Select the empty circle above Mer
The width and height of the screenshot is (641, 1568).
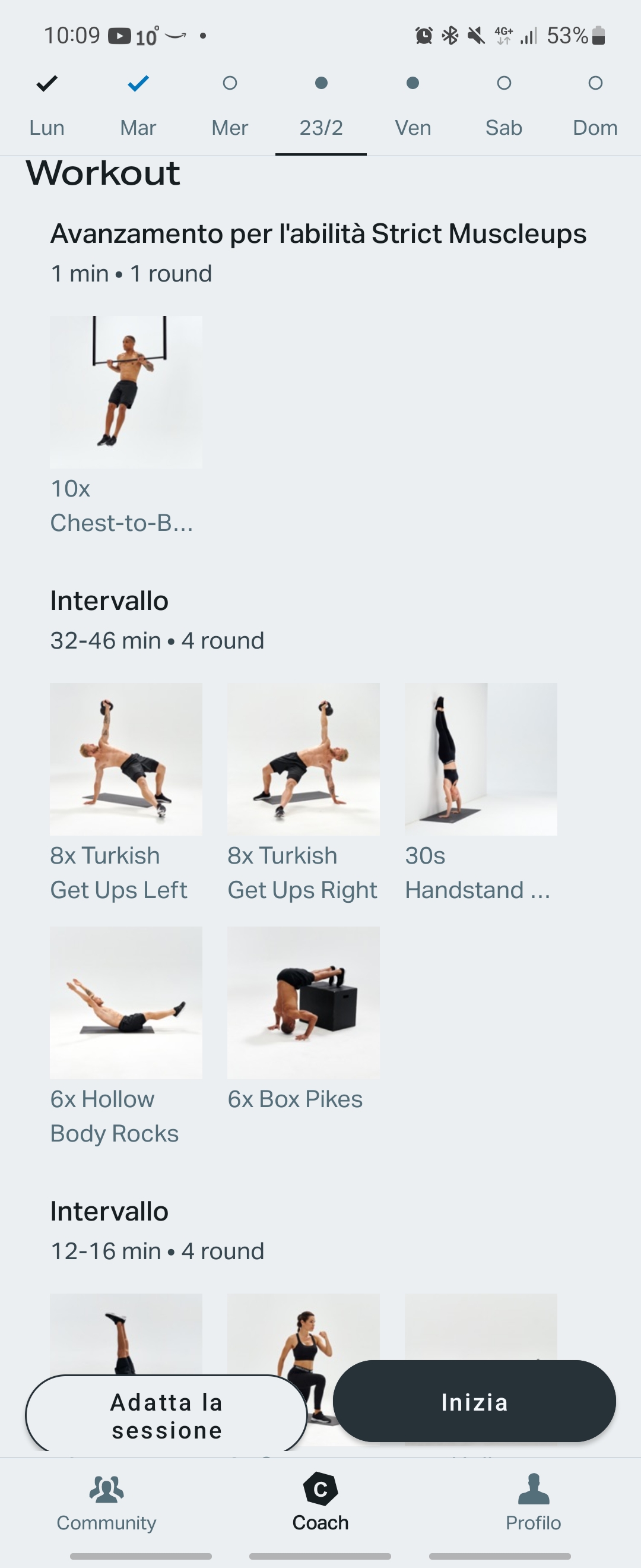point(230,83)
